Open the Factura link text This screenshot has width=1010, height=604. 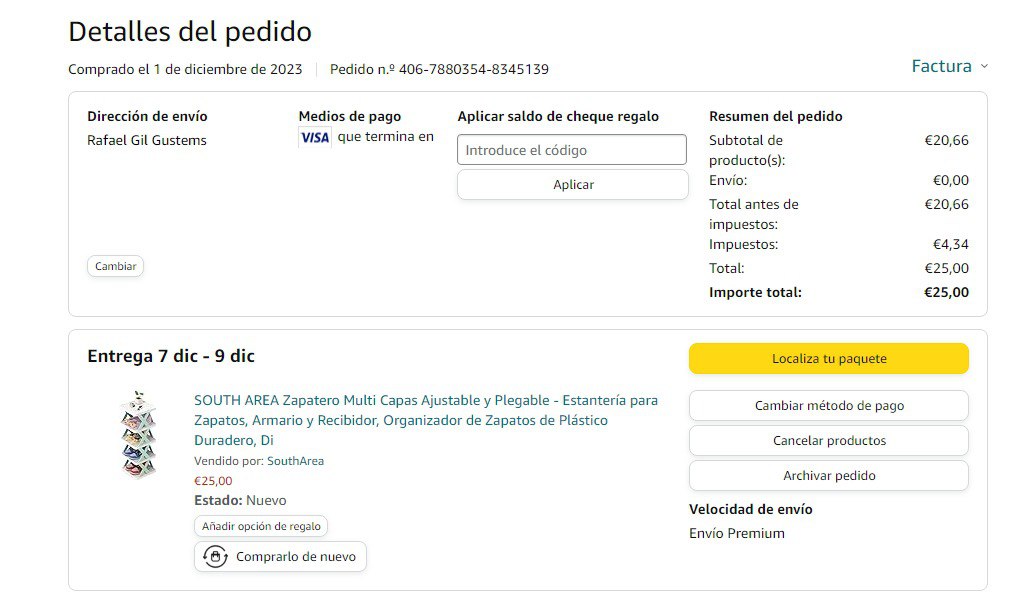pos(941,66)
